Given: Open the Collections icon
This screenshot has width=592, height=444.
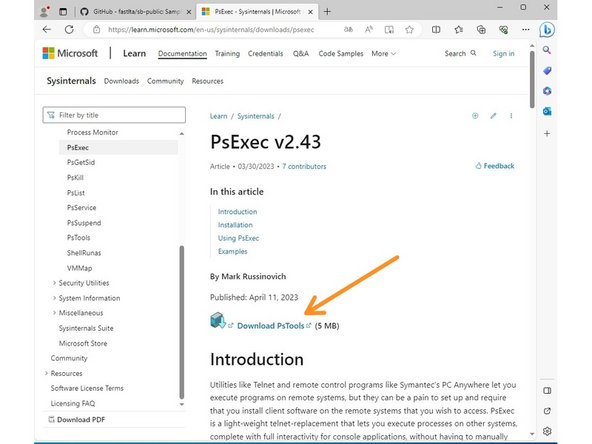Looking at the screenshot, I should [481, 29].
